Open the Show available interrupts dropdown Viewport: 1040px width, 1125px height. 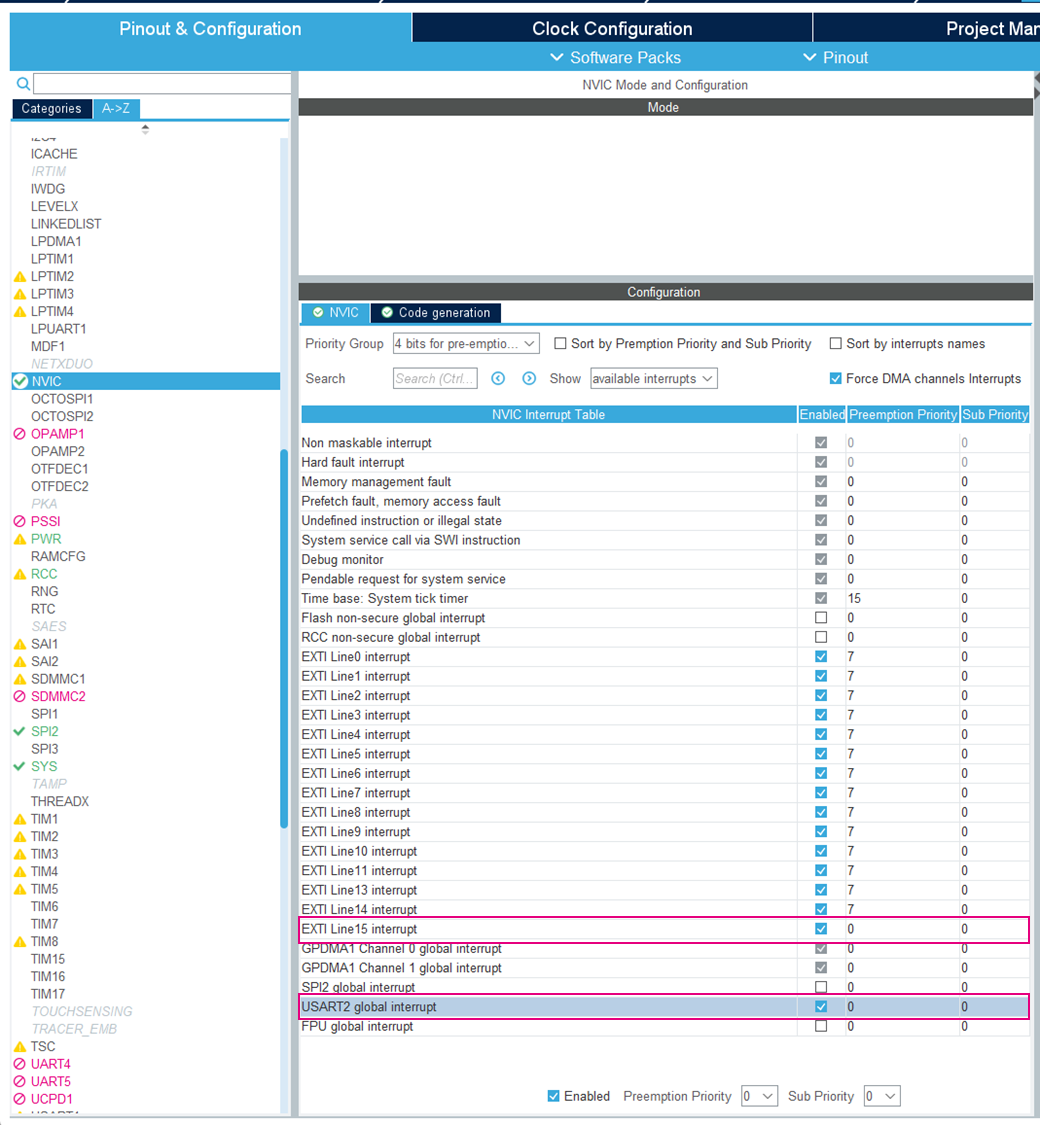point(653,378)
